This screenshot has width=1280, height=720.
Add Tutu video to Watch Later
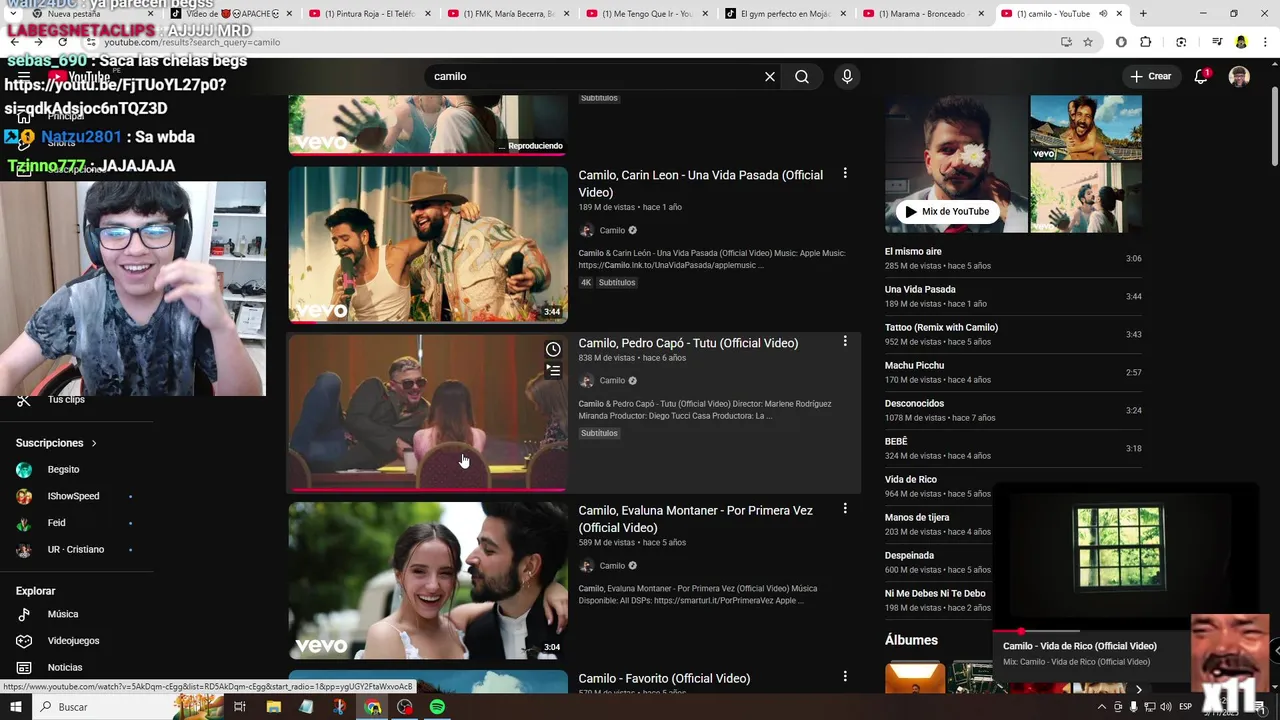(553, 349)
